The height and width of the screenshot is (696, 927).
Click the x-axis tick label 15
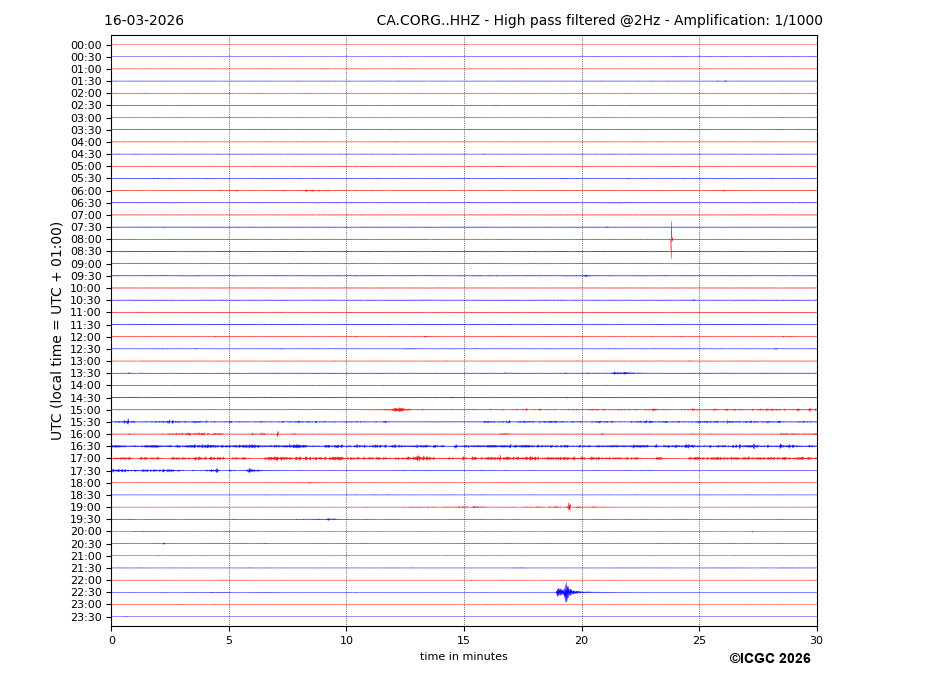(464, 641)
